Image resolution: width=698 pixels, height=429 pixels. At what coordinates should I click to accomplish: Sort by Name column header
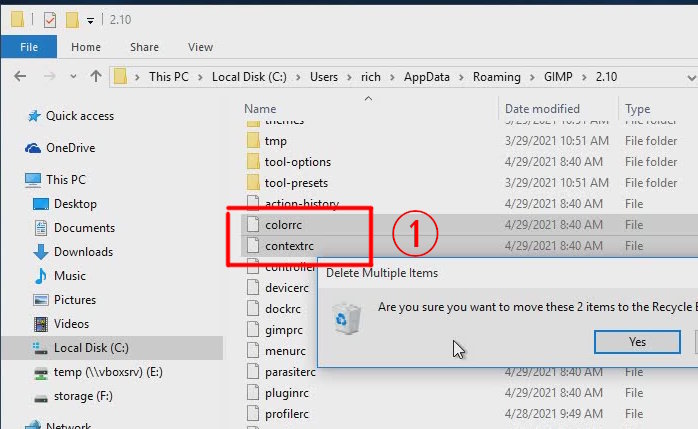point(260,109)
